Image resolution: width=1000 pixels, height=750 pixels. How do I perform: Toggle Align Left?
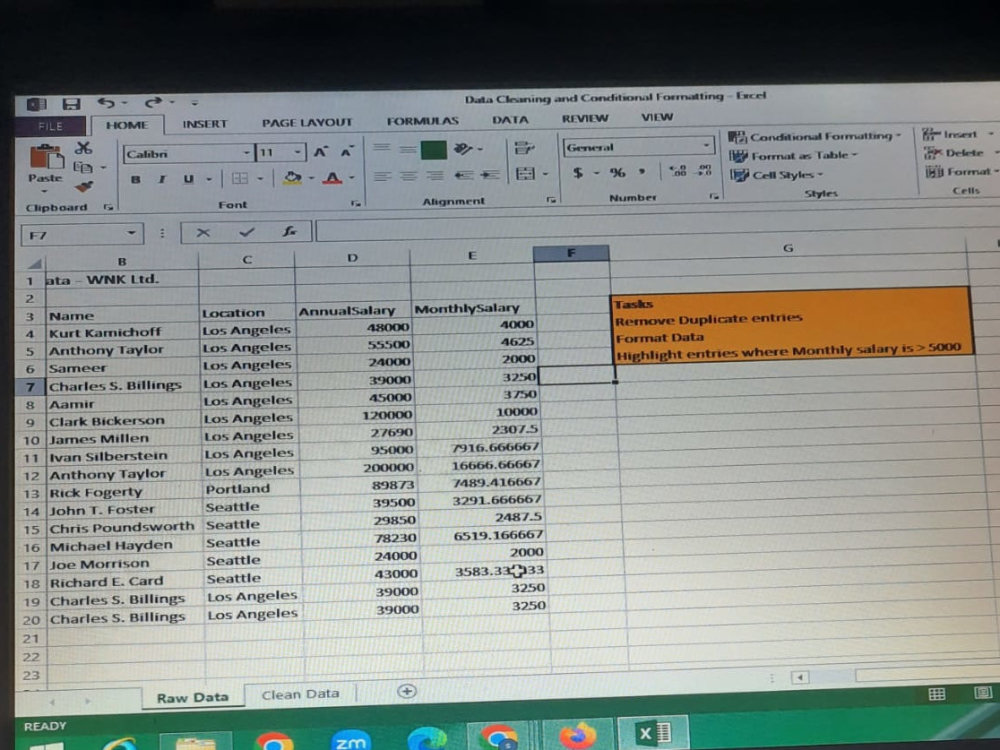click(x=381, y=176)
